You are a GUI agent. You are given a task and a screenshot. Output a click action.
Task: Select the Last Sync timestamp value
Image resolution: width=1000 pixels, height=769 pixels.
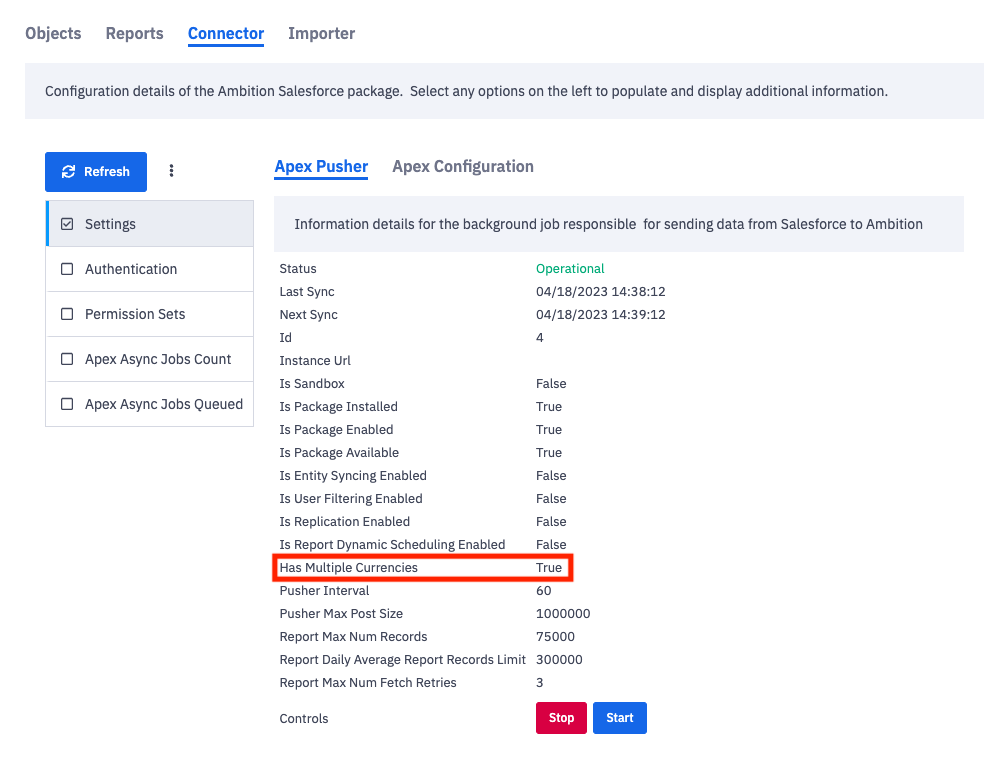pos(600,292)
